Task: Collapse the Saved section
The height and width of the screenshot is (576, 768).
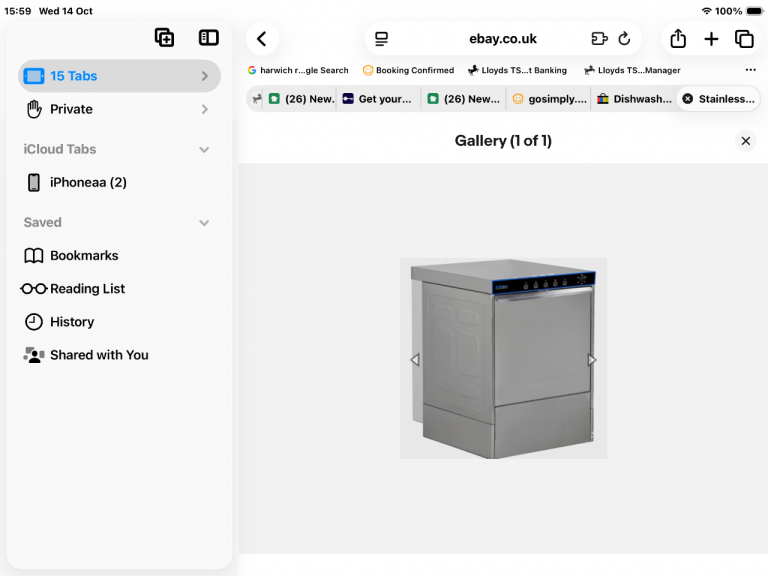Action: (204, 223)
